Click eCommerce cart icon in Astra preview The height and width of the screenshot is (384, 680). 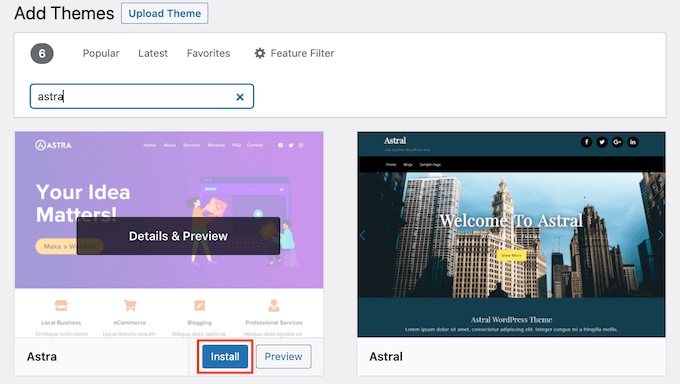coord(130,305)
